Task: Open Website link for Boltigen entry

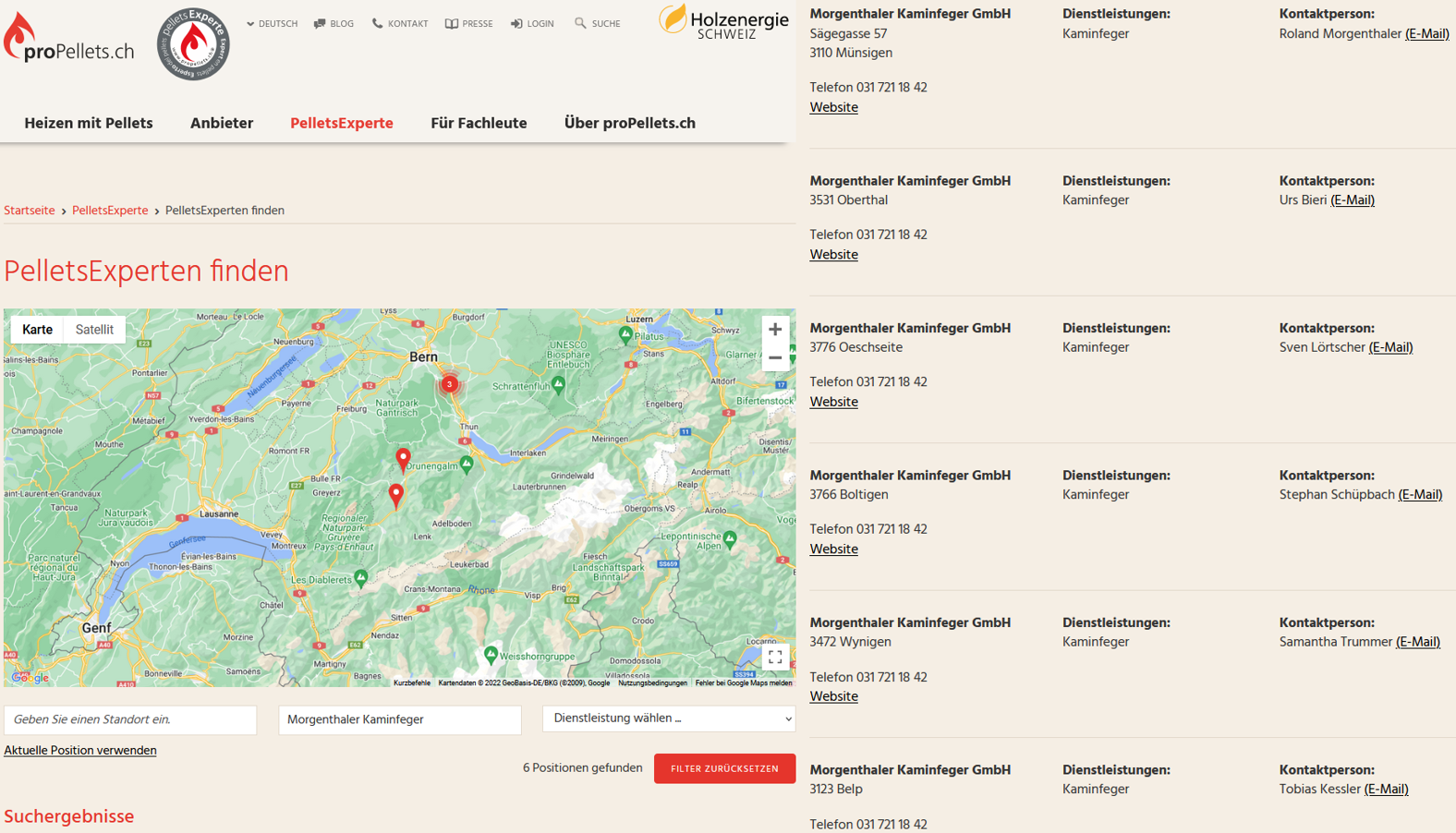Action: (834, 549)
